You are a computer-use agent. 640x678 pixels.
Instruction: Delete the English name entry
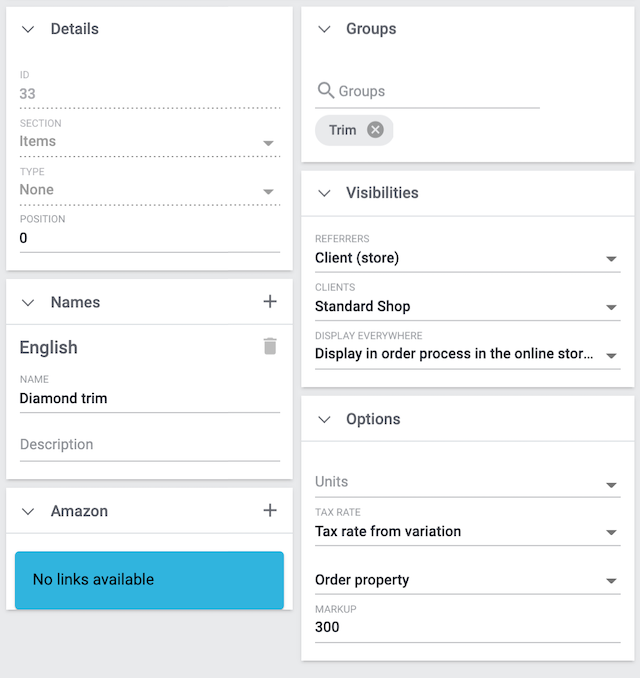click(x=269, y=347)
